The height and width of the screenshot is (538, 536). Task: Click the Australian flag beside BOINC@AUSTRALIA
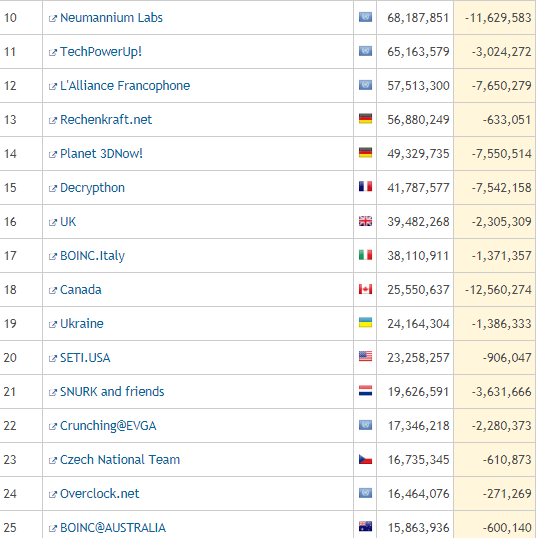pos(365,526)
